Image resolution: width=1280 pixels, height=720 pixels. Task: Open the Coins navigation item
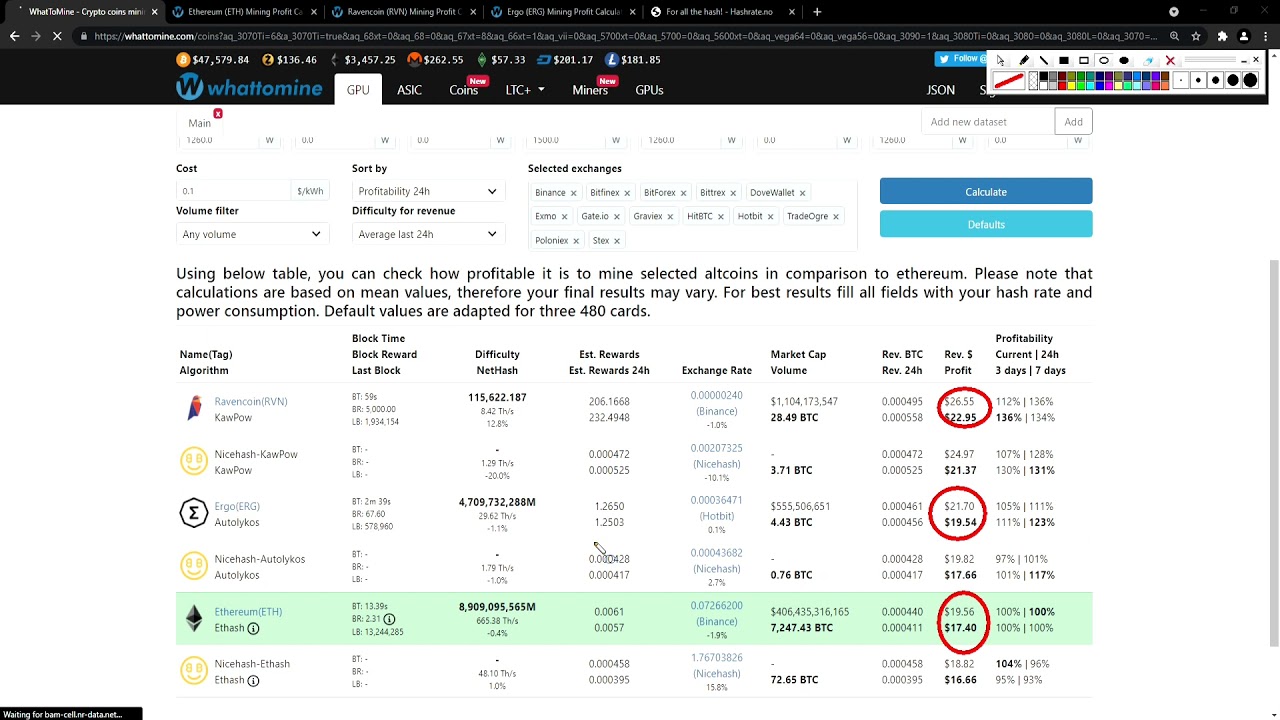(x=463, y=90)
